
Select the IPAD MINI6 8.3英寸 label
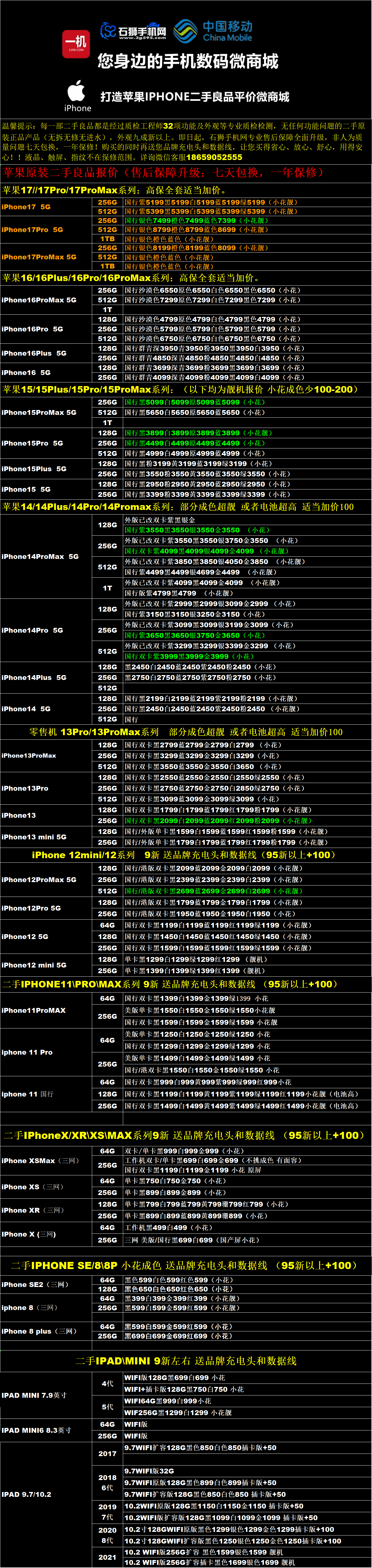pos(36,1430)
